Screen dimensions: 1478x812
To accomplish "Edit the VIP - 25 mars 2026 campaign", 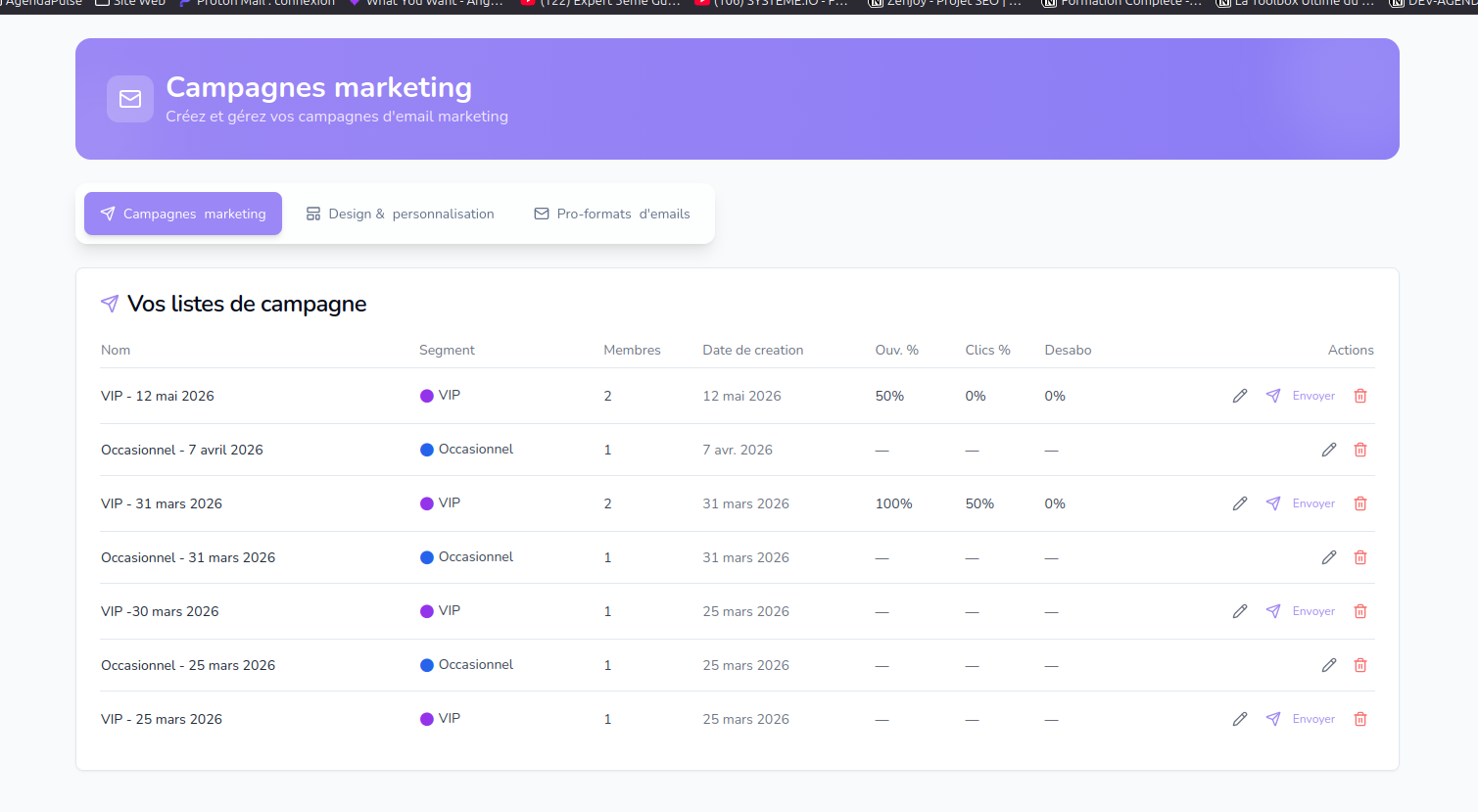I will tap(1240, 719).
